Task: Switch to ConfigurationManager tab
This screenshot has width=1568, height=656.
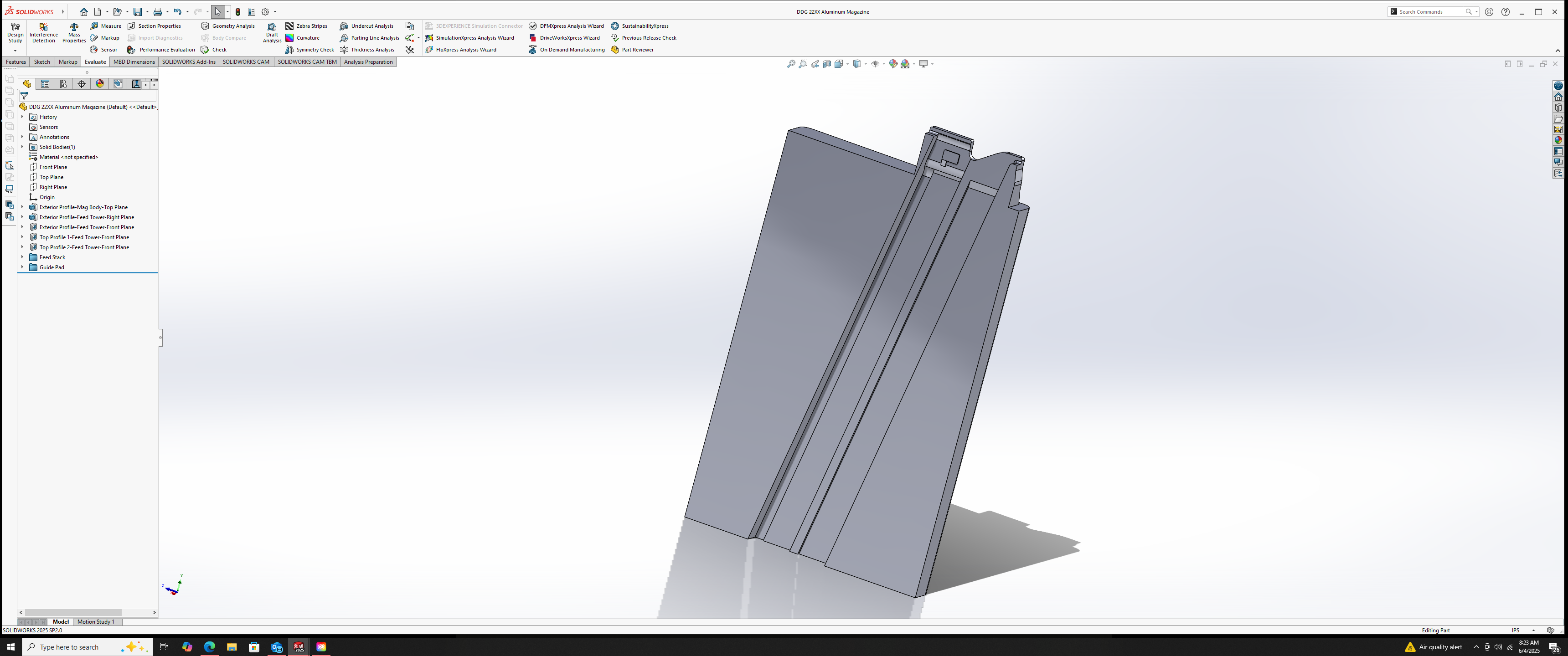Action: [x=63, y=84]
